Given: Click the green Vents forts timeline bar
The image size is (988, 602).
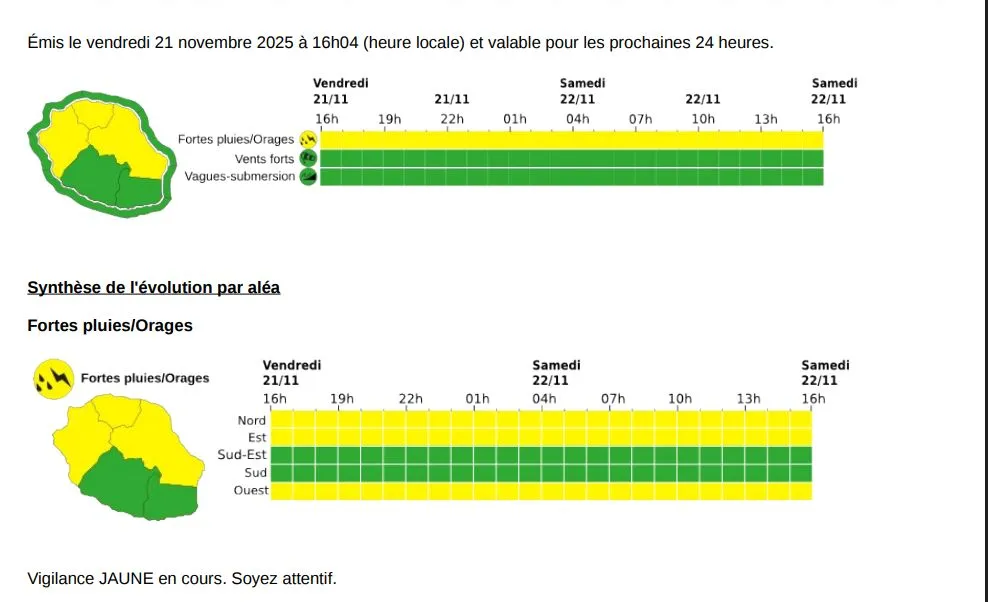Looking at the screenshot, I should 570,158.
